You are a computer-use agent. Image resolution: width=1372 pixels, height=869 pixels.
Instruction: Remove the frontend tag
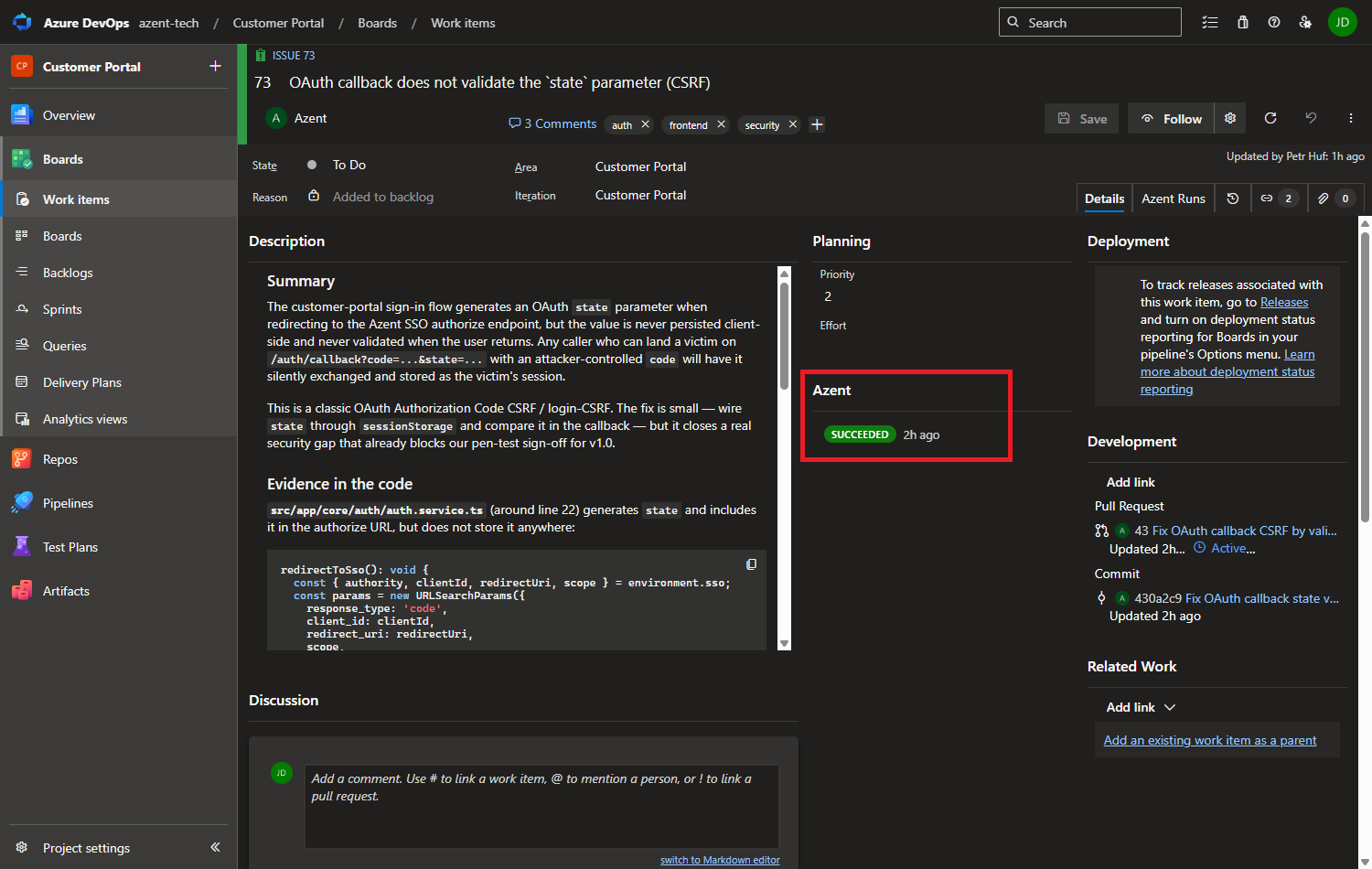[721, 124]
